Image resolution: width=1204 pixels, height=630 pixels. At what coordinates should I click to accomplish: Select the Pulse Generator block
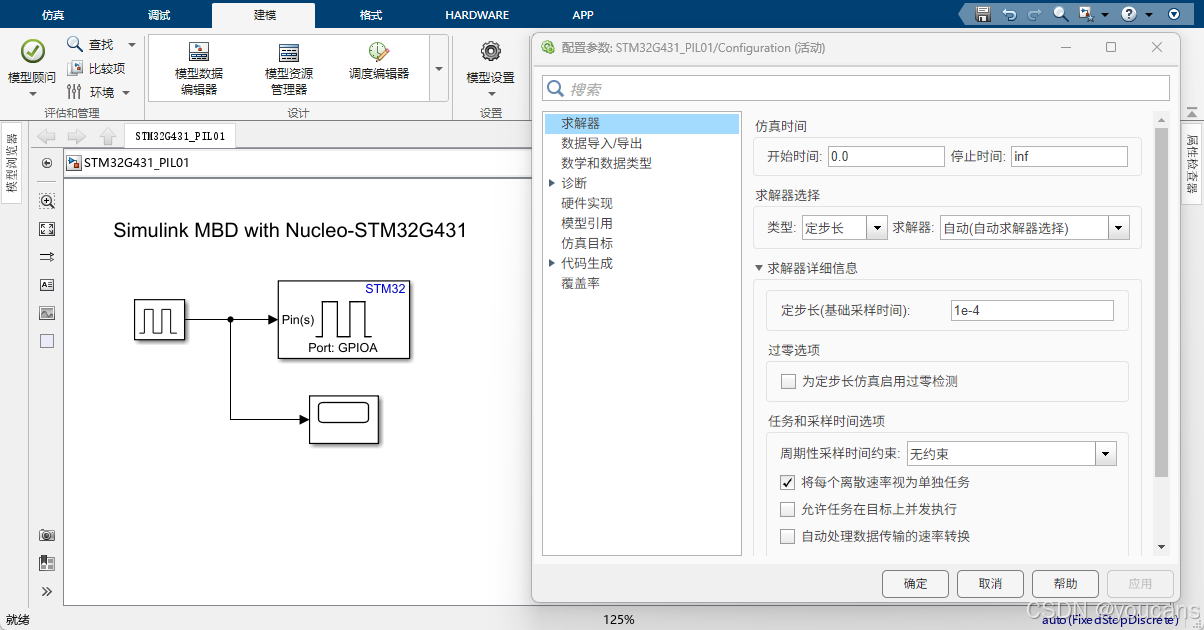160,320
